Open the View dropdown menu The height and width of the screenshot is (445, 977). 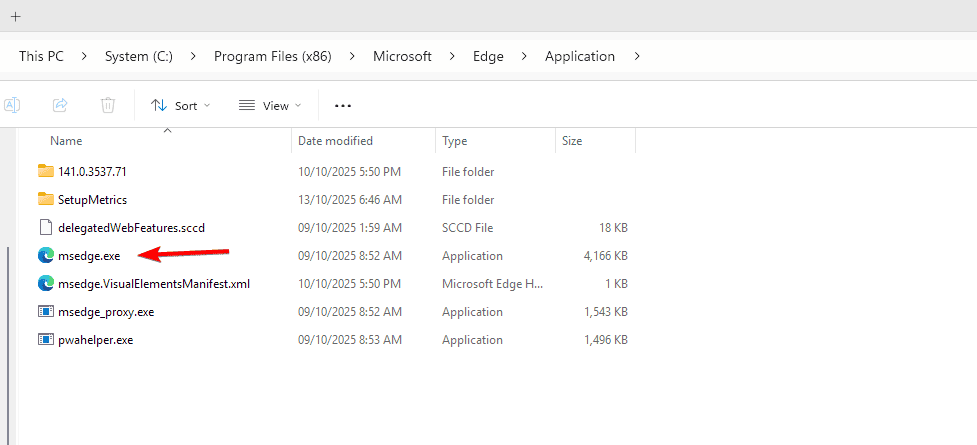tap(270, 105)
